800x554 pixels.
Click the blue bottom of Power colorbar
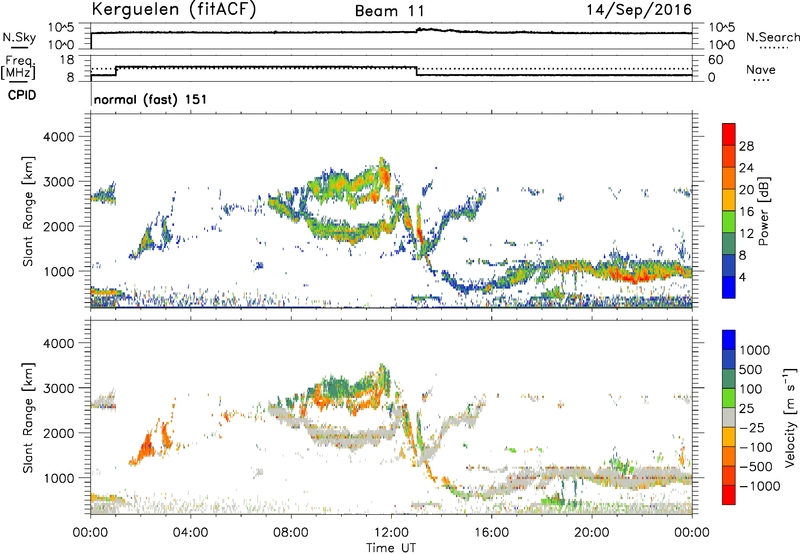729,287
